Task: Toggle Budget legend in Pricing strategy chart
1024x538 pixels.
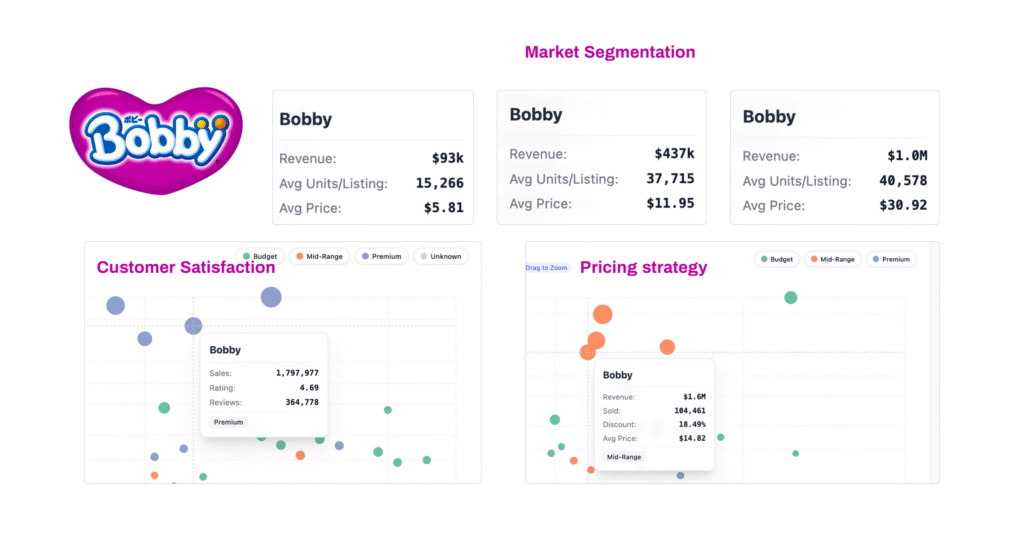Action: click(778, 259)
